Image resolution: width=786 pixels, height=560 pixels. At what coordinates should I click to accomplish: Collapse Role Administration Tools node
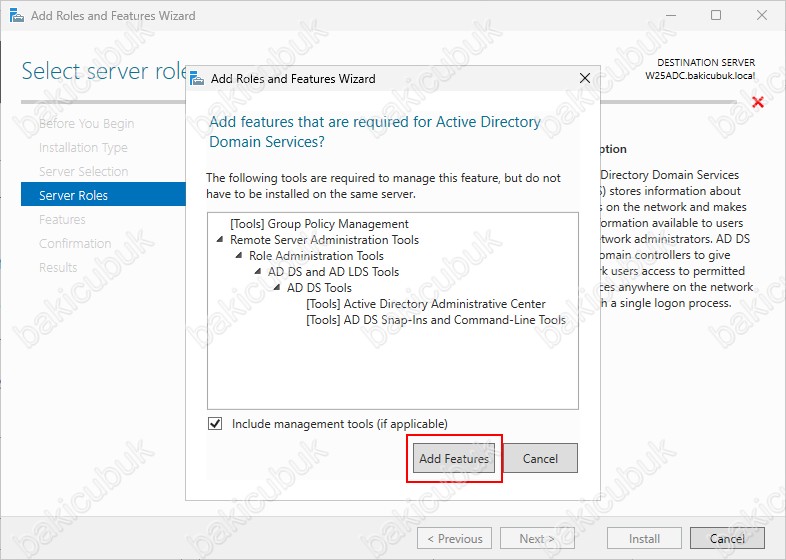click(x=239, y=256)
